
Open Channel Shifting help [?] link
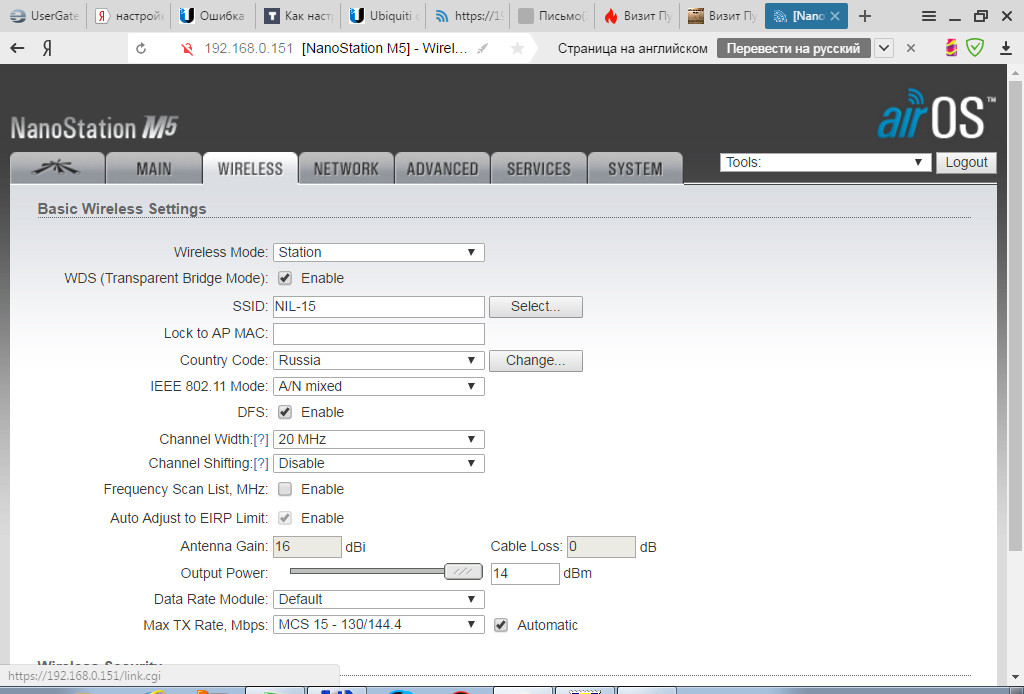[x=261, y=464]
